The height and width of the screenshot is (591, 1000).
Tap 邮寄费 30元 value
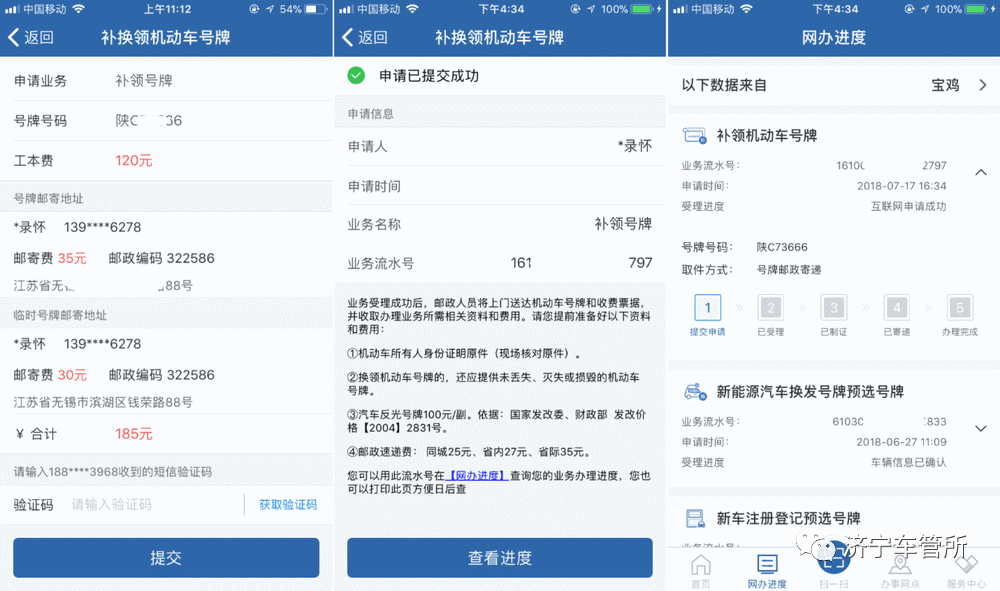click(72, 375)
